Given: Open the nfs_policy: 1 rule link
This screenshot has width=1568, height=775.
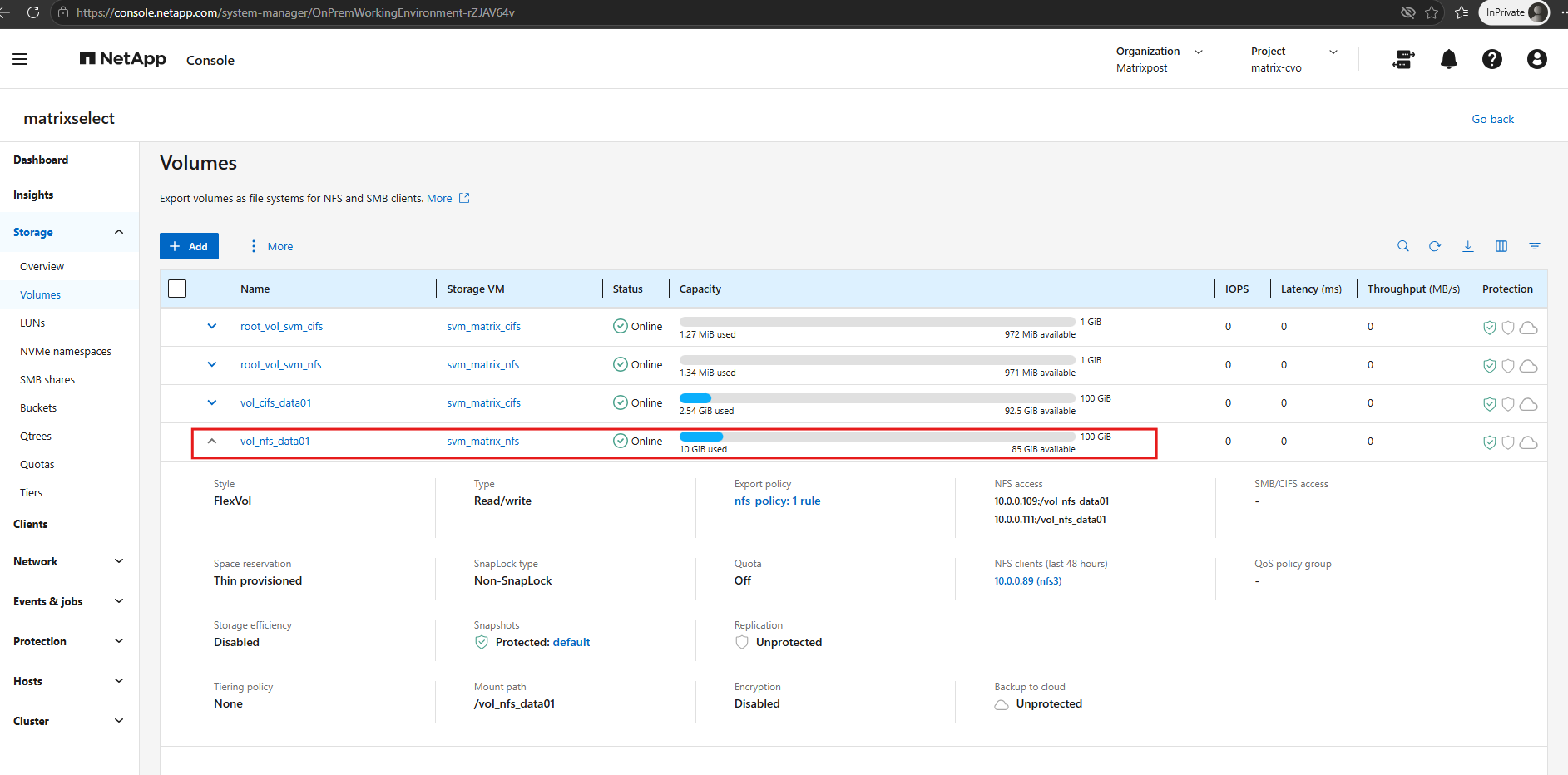Looking at the screenshot, I should [x=777, y=501].
